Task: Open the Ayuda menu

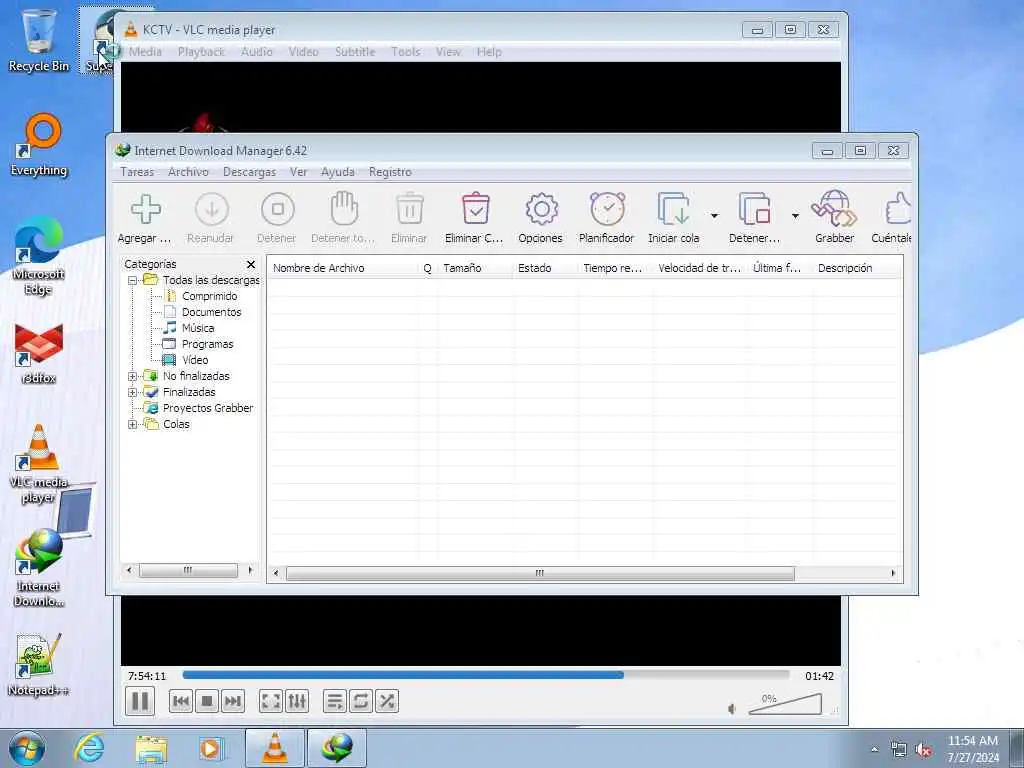Action: (338, 172)
